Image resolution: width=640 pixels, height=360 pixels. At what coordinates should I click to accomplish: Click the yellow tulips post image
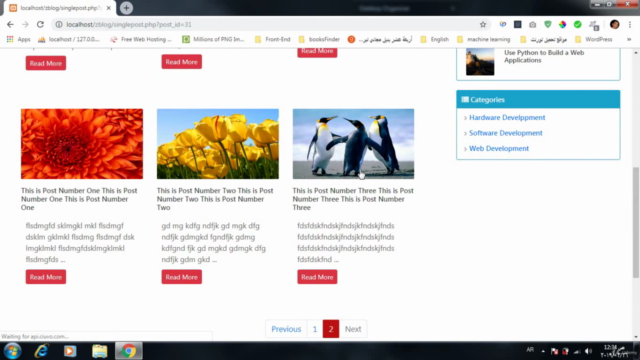tap(218, 144)
